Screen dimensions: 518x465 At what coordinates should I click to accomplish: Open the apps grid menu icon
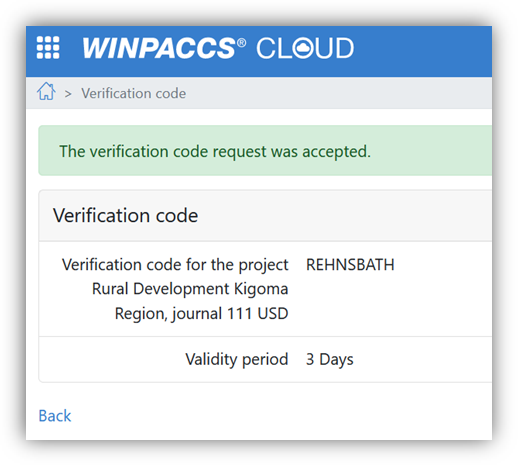(x=48, y=48)
